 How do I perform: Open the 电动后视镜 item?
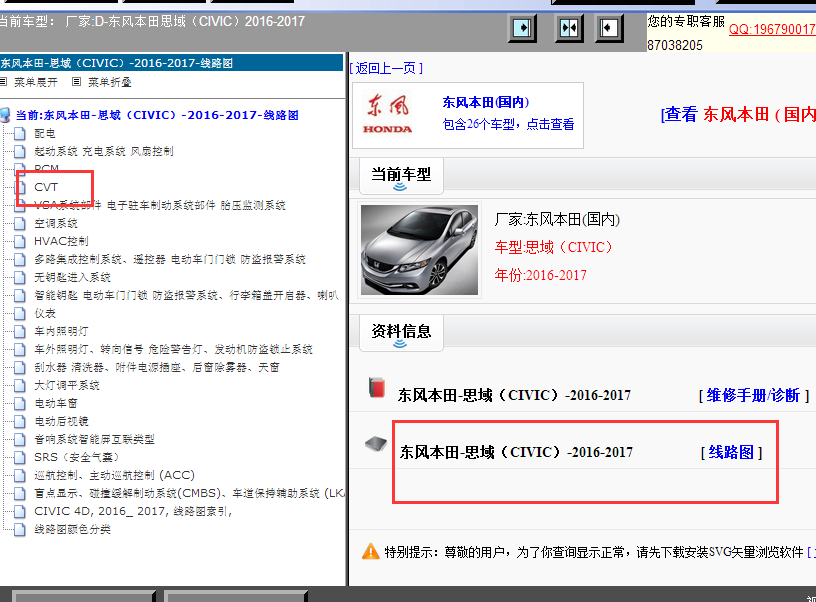(x=61, y=421)
